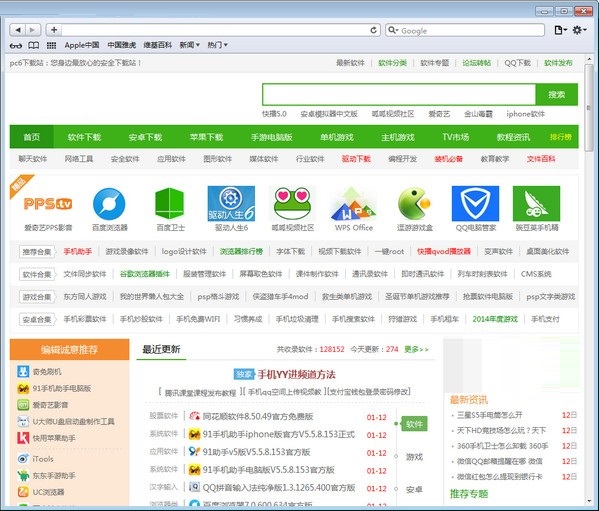The image size is (599, 511).
Task: Open the 手机YY进频道方法 headline
Action: coord(296,374)
